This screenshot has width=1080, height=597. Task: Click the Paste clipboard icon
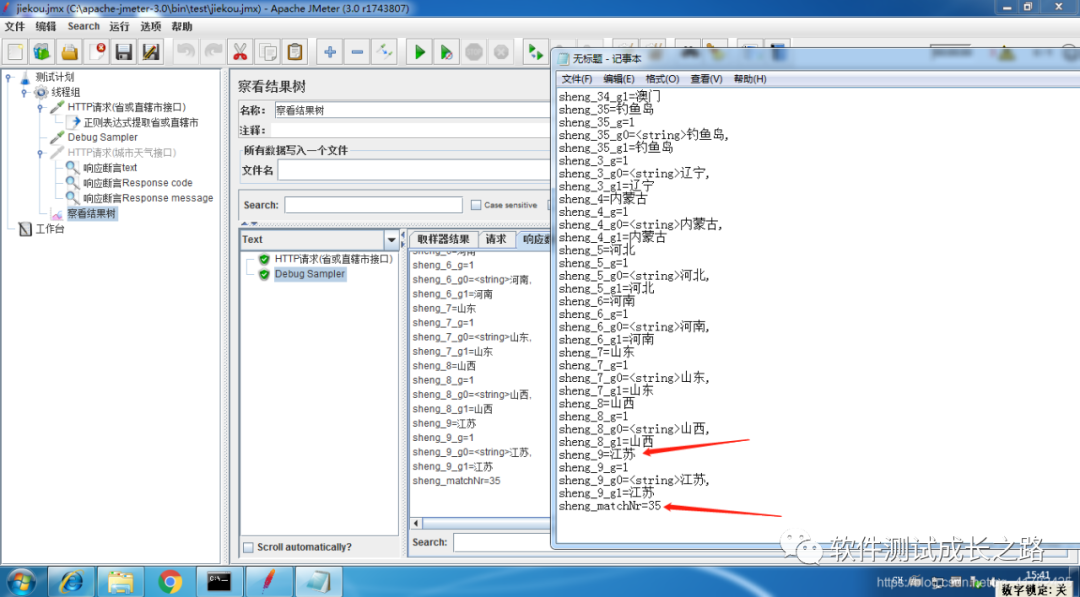295,52
